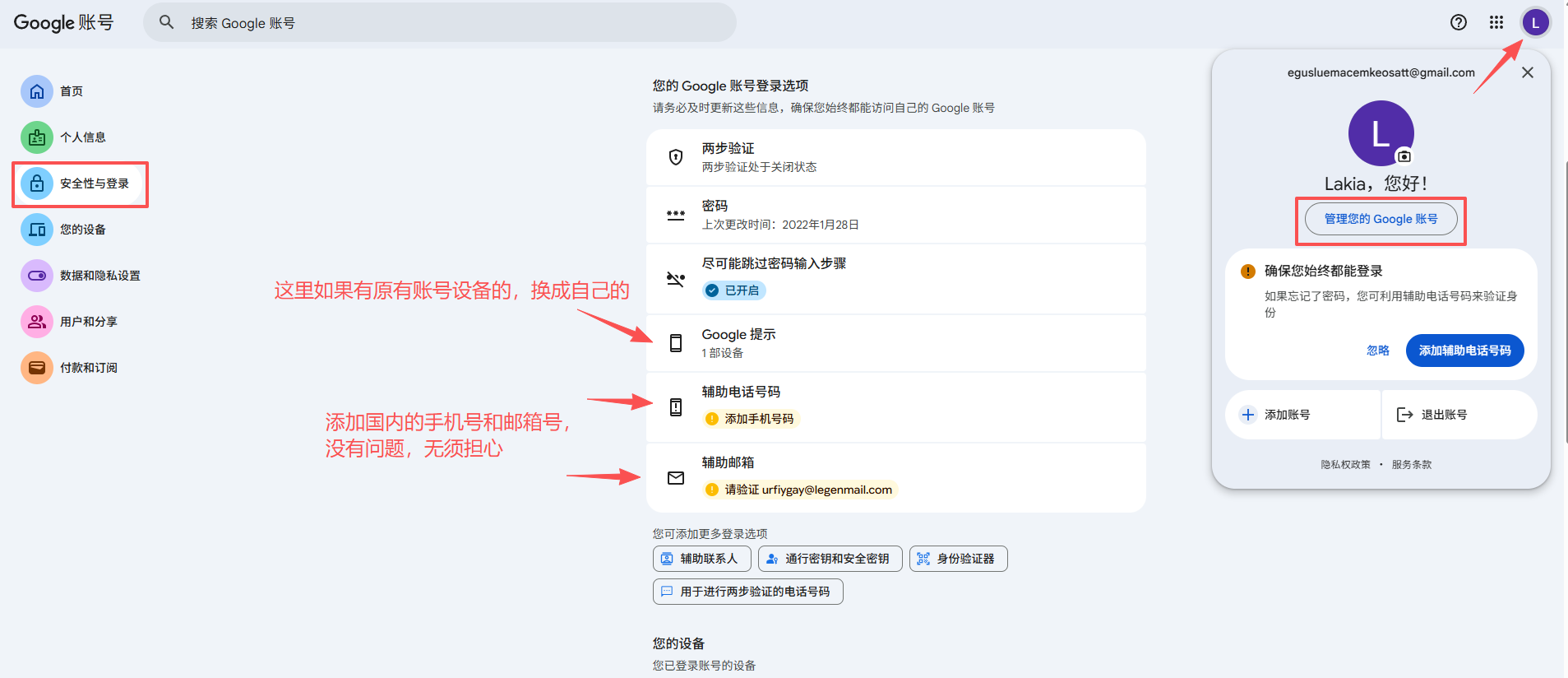Open 个人信息 in the sidebar
This screenshot has width=1568, height=678.
(83, 137)
